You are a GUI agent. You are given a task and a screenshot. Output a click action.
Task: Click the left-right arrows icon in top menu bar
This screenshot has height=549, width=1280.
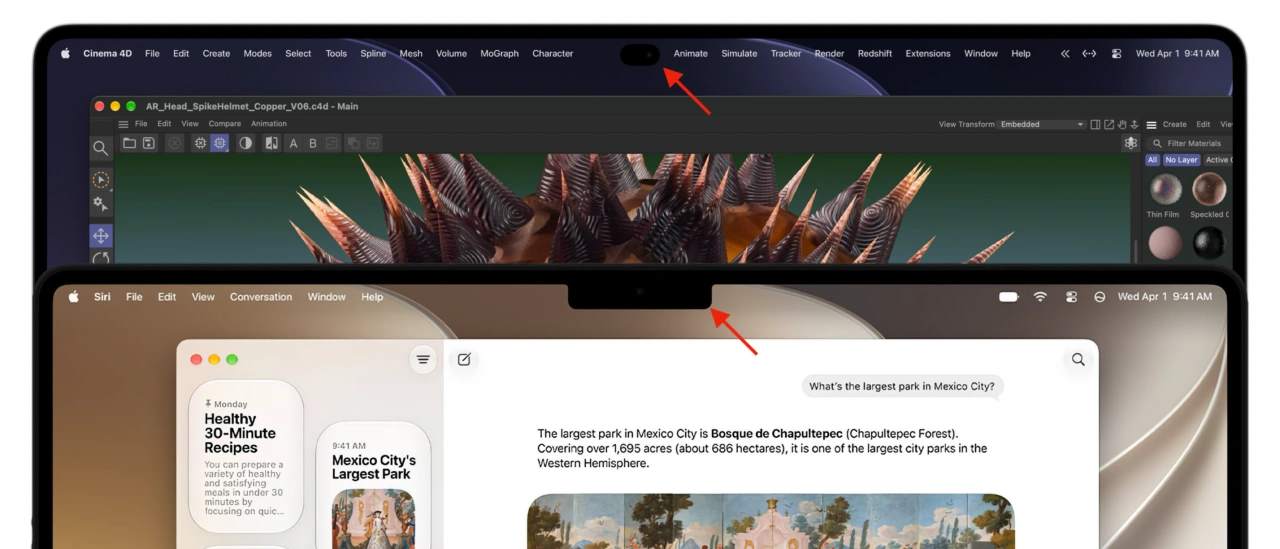(1089, 54)
